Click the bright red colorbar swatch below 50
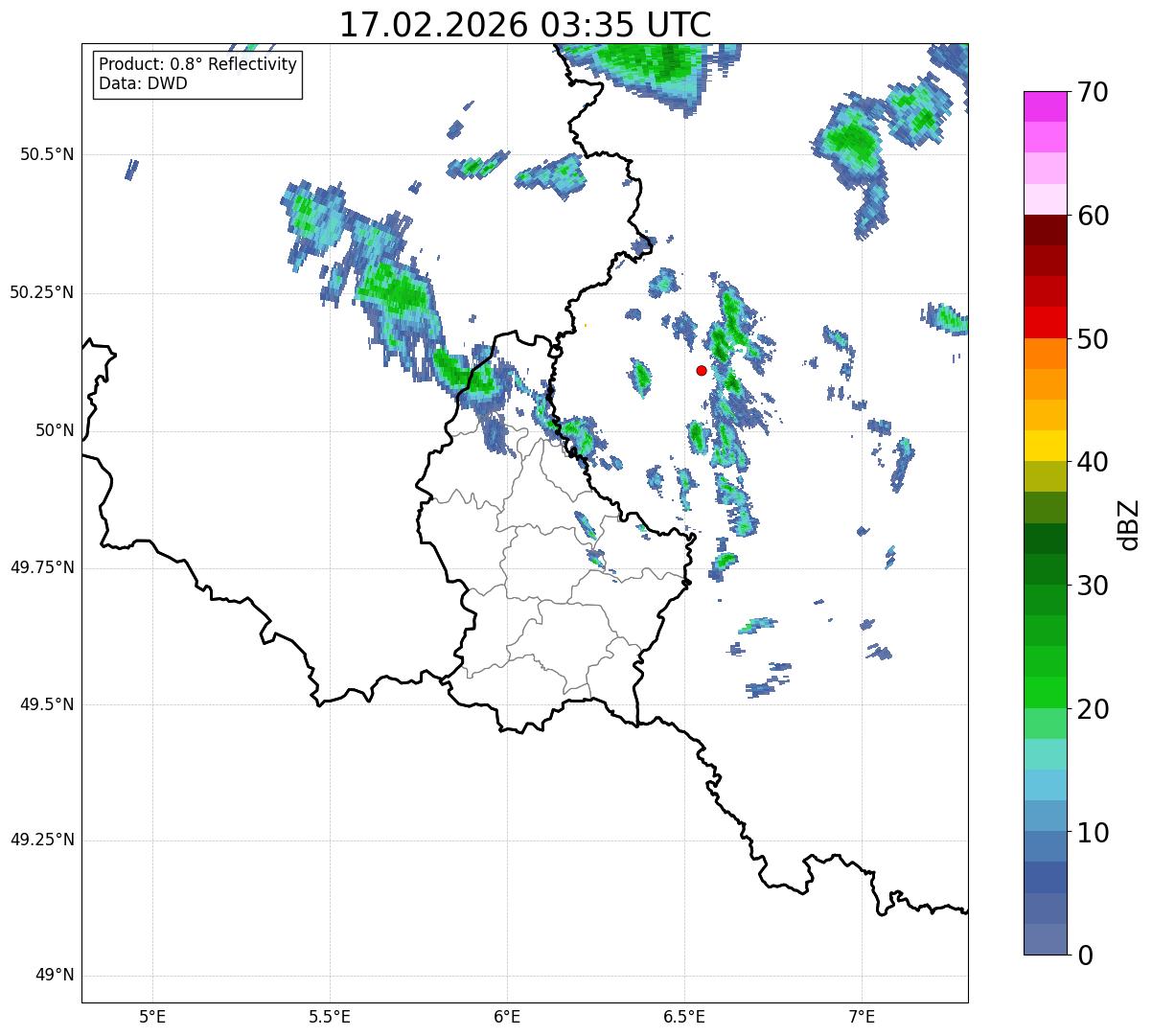The width and height of the screenshot is (1152, 1036). 1045,322
